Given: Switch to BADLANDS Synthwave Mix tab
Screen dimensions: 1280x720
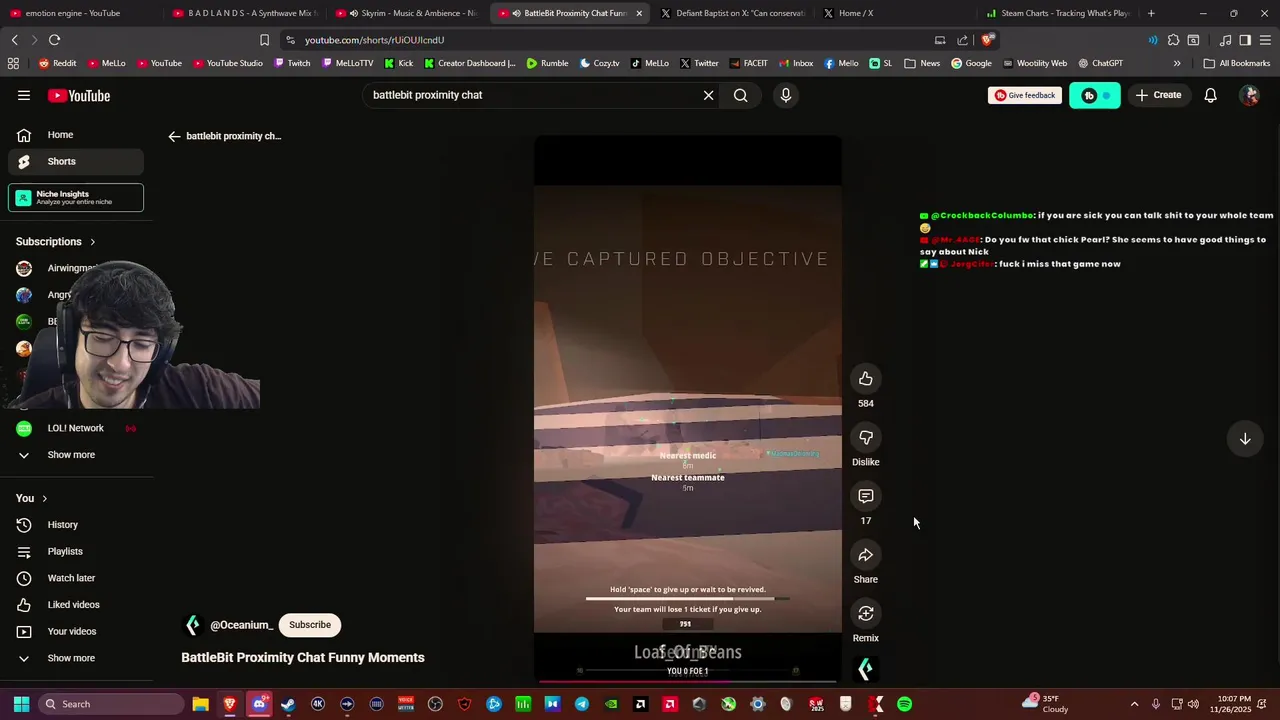Looking at the screenshot, I should pos(244,13).
